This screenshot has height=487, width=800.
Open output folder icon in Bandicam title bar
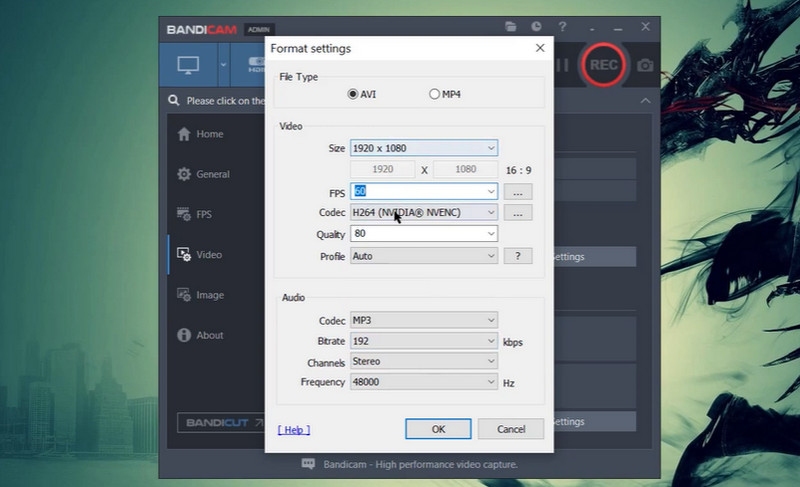(511, 27)
